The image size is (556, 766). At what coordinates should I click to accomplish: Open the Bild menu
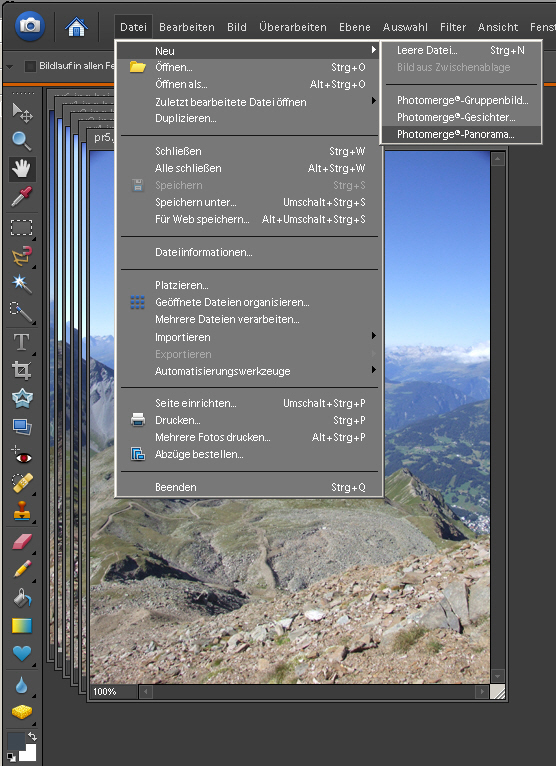coord(236,27)
